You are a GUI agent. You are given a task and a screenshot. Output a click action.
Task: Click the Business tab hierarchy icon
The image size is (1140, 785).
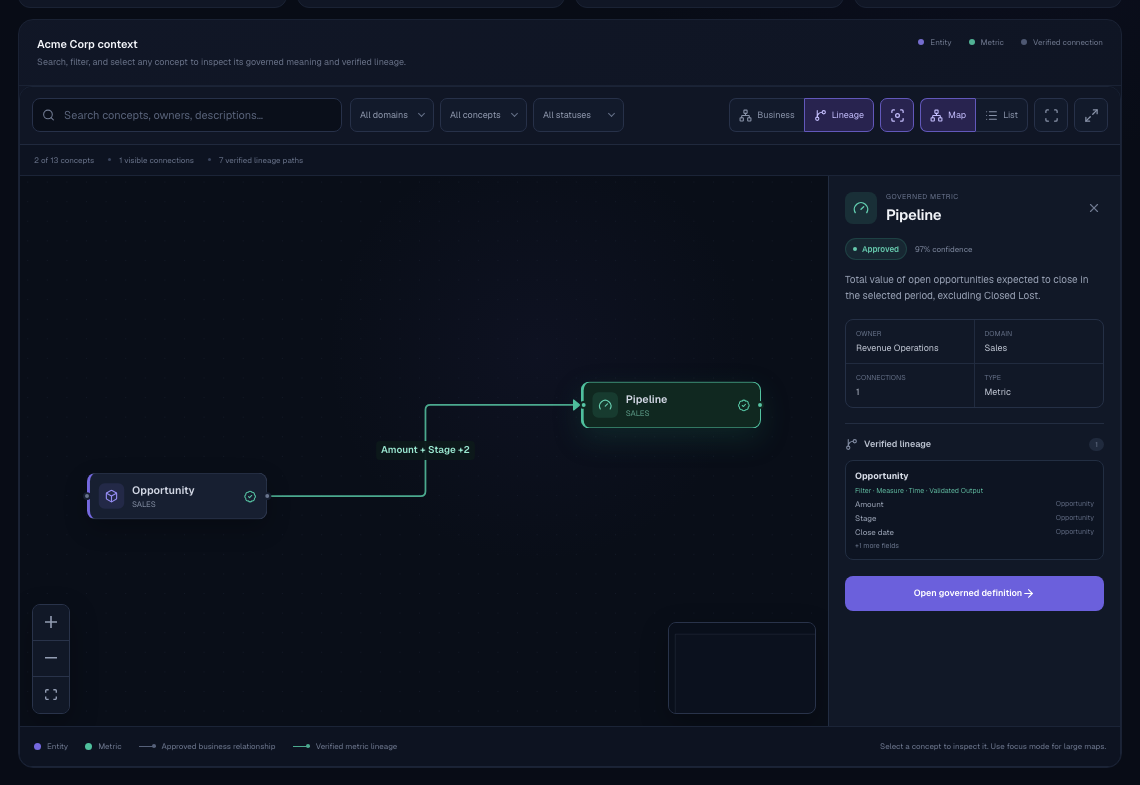coord(745,116)
